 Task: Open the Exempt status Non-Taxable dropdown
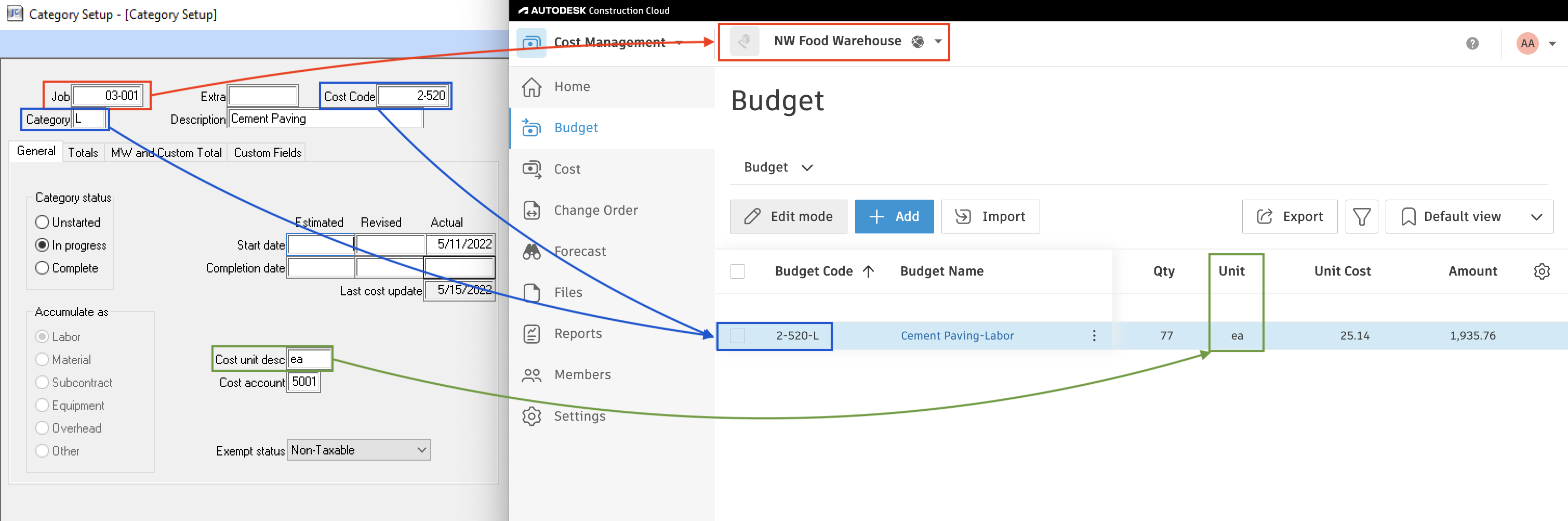tap(358, 450)
